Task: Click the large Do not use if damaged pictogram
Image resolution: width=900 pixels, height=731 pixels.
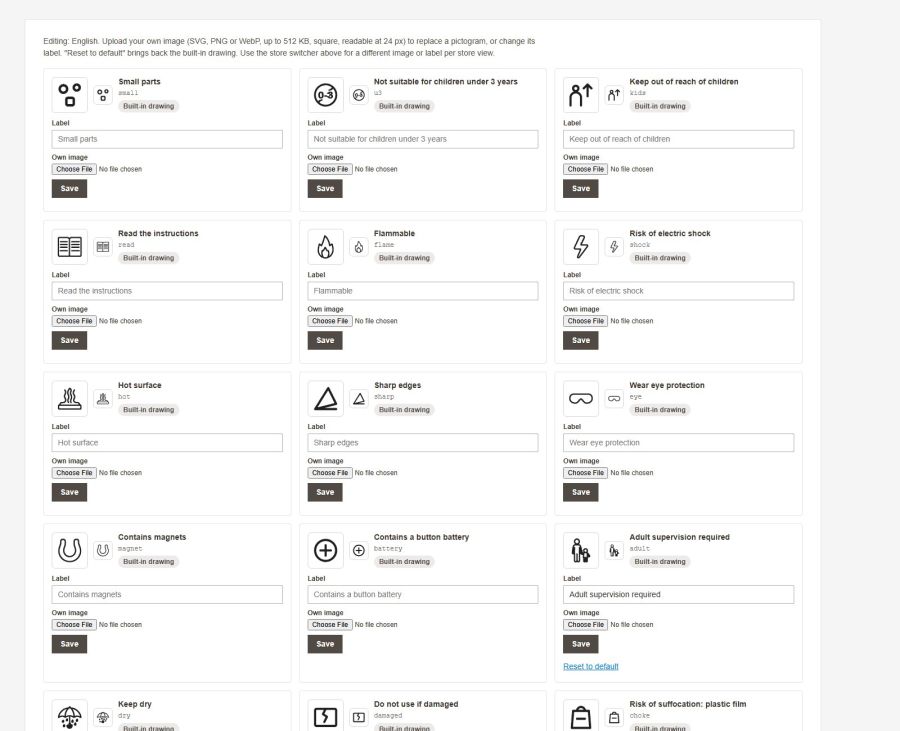Action: pyautogui.click(x=325, y=716)
